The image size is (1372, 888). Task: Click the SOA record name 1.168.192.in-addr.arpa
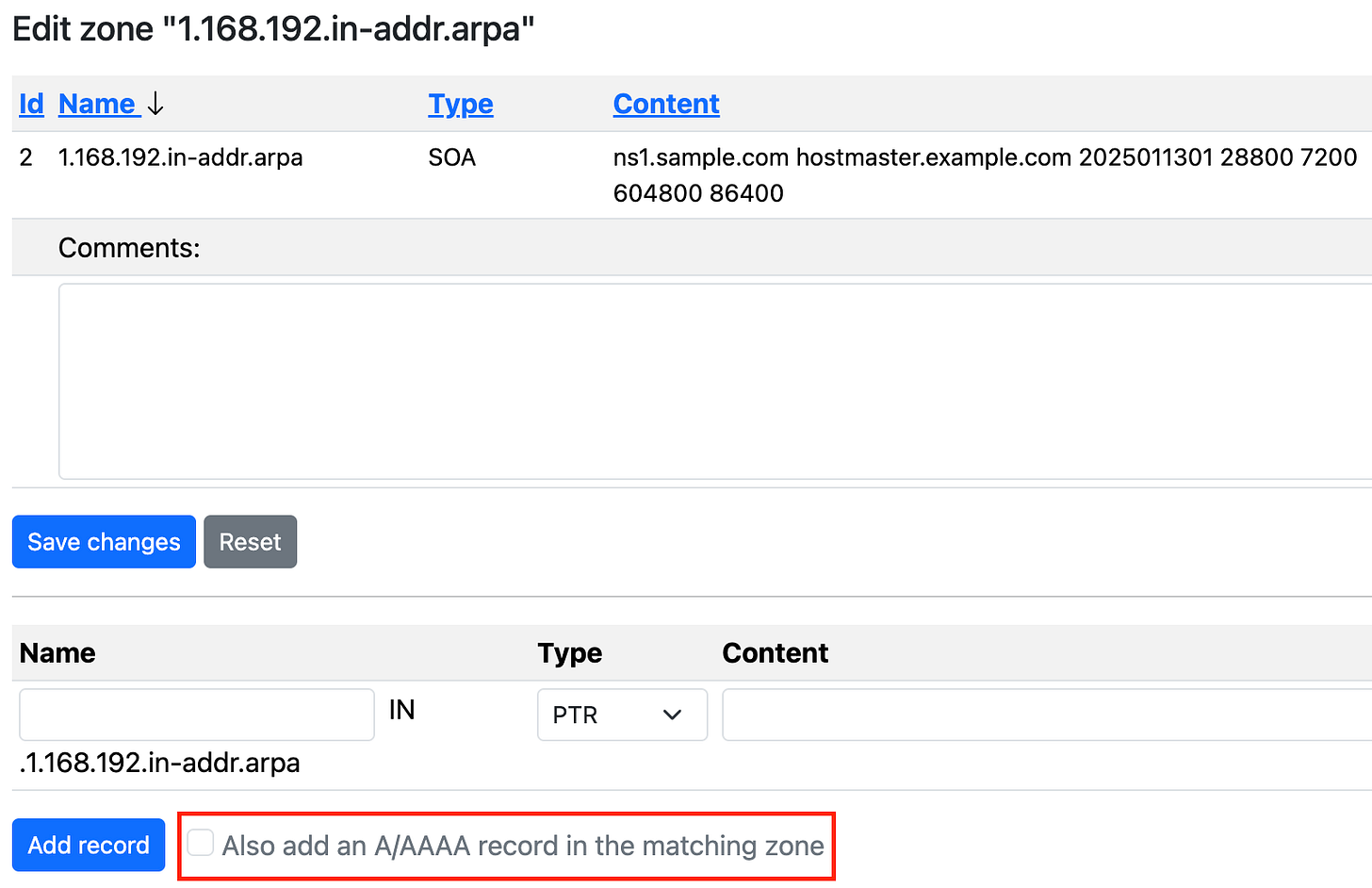pyautogui.click(x=180, y=157)
